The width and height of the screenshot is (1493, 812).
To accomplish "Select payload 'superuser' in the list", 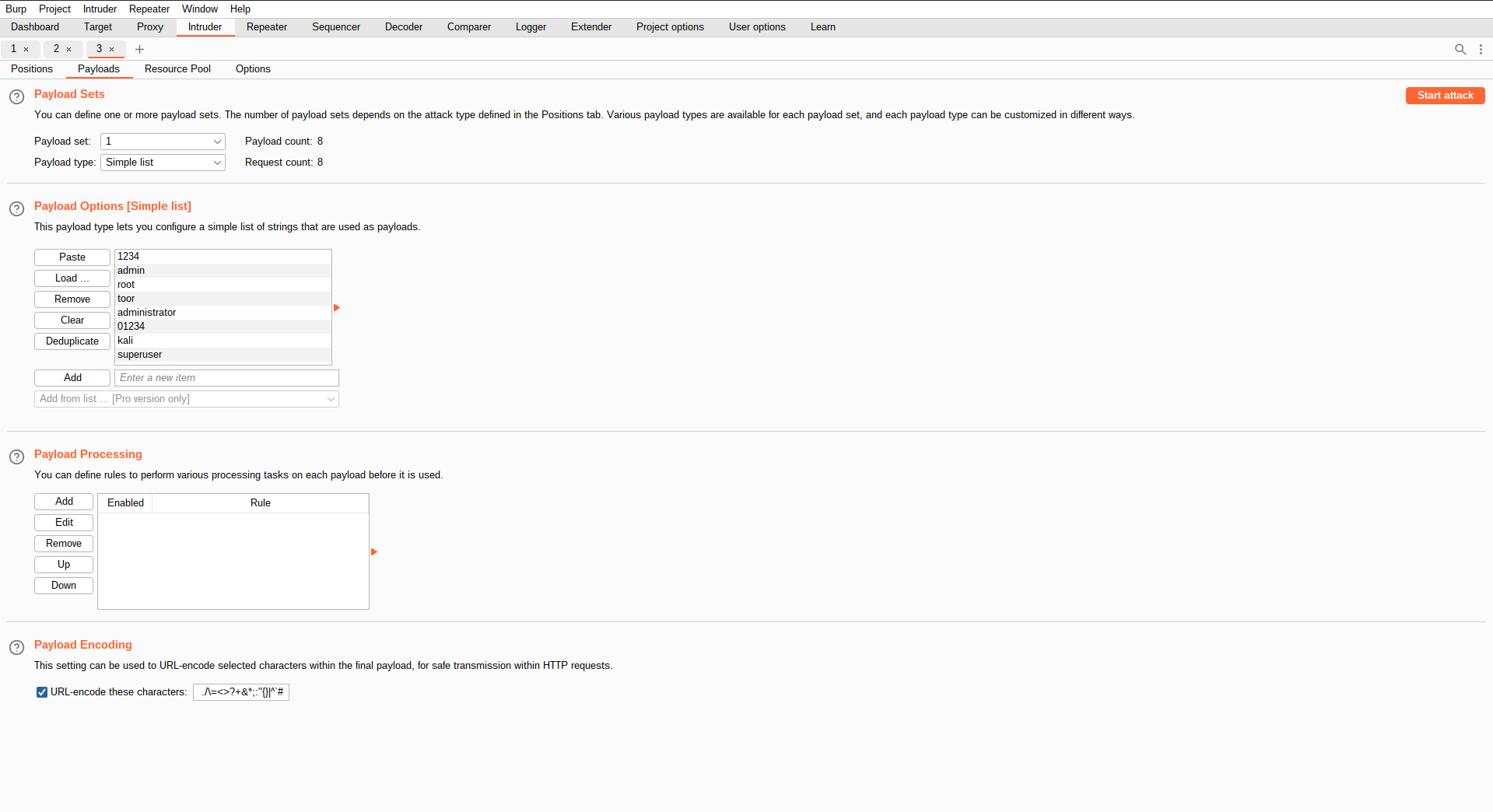I will pyautogui.click(x=223, y=355).
